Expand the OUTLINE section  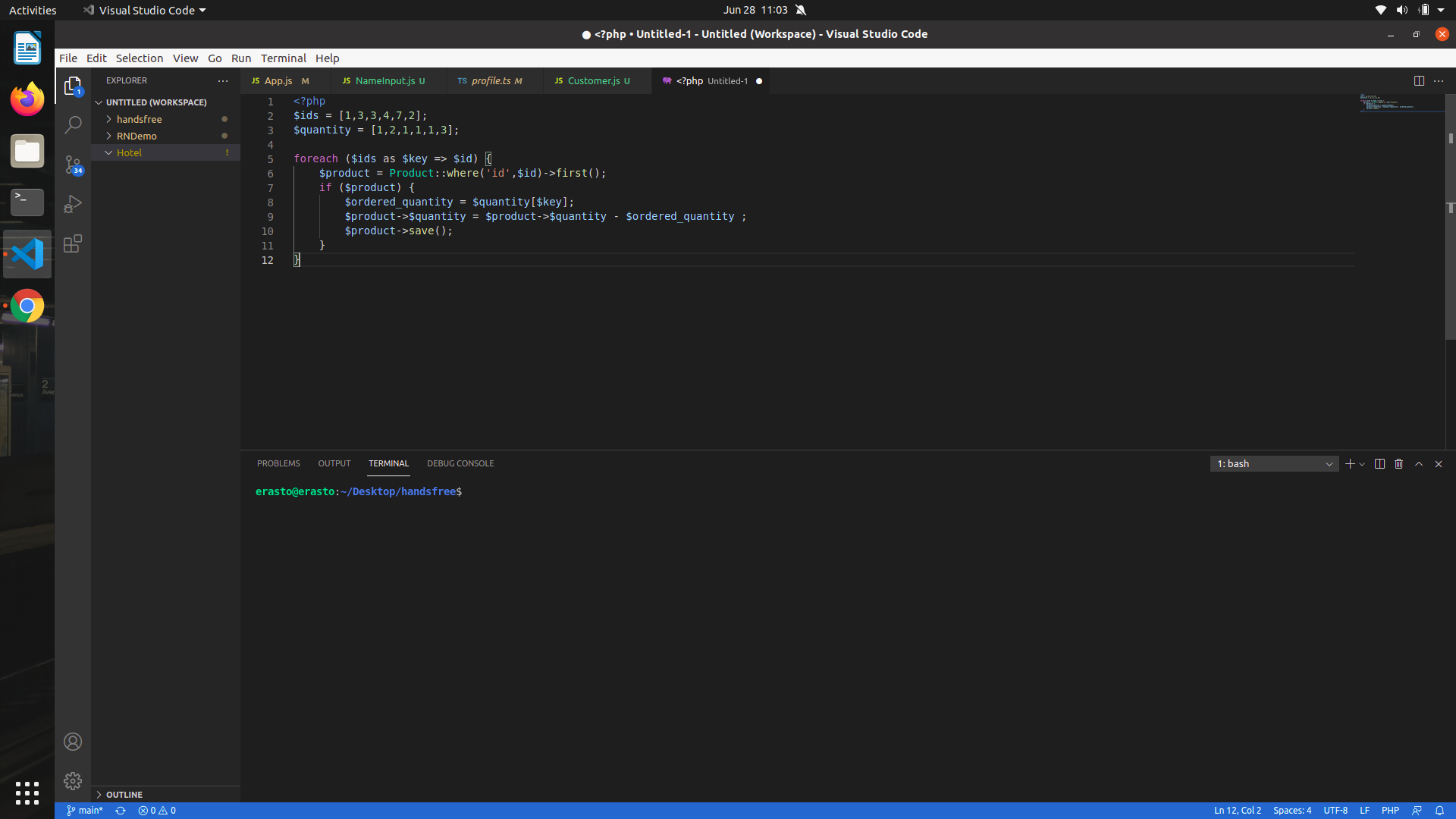pos(124,795)
